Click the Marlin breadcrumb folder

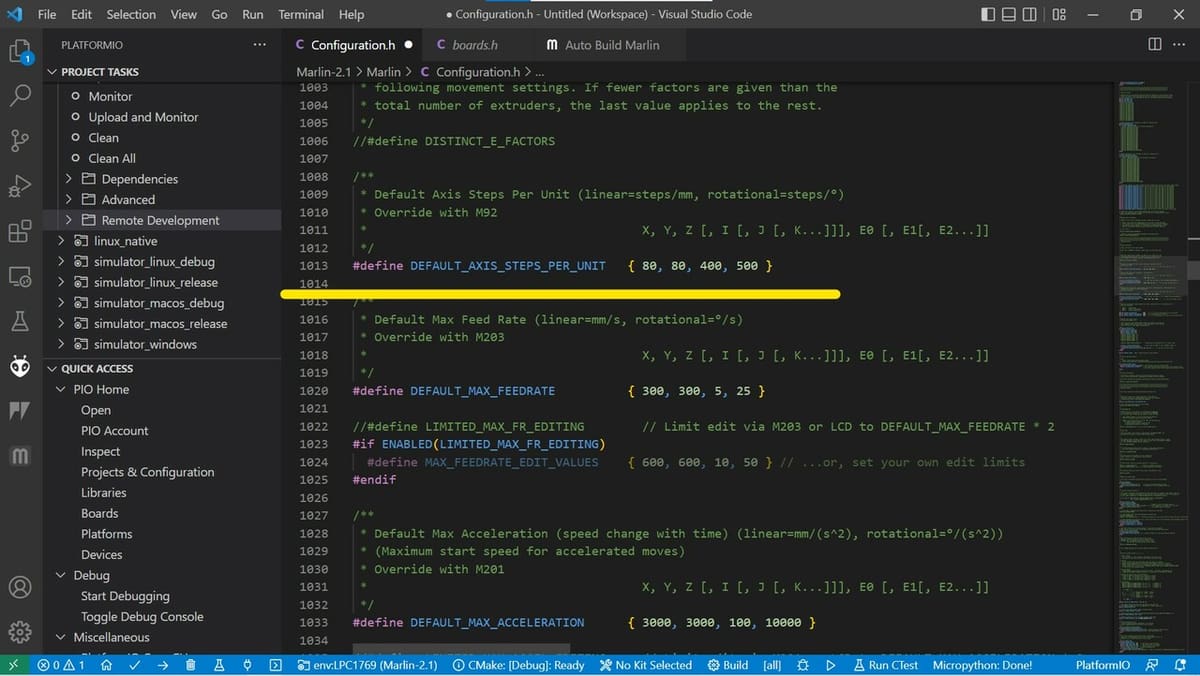click(x=383, y=72)
